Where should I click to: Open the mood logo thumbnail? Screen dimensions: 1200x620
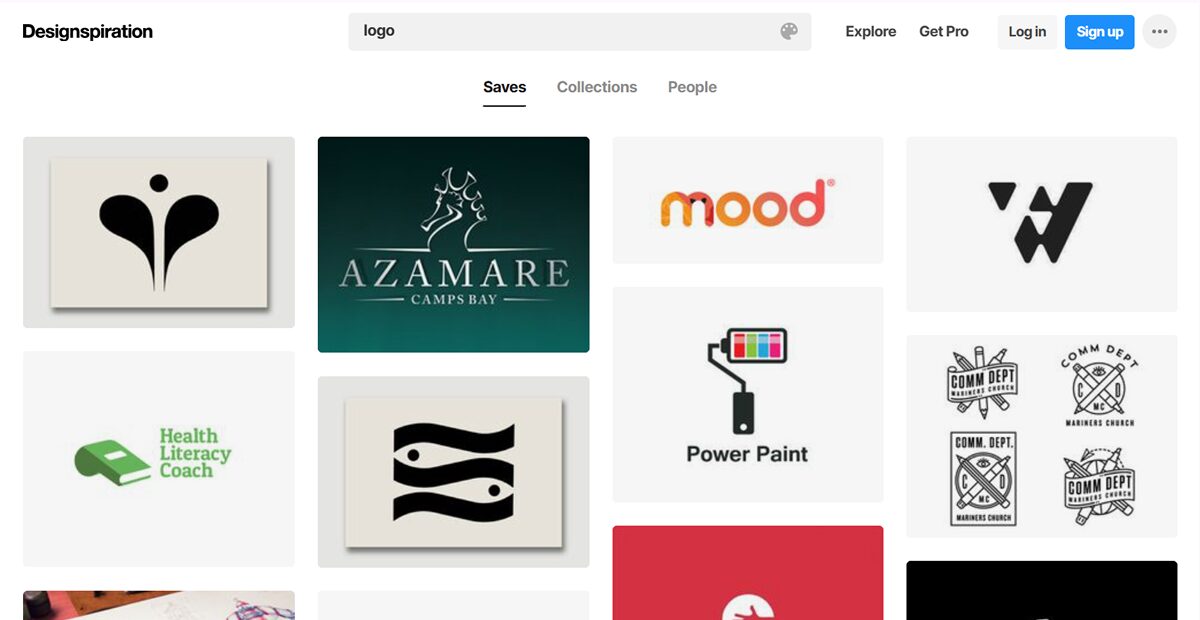(748, 200)
